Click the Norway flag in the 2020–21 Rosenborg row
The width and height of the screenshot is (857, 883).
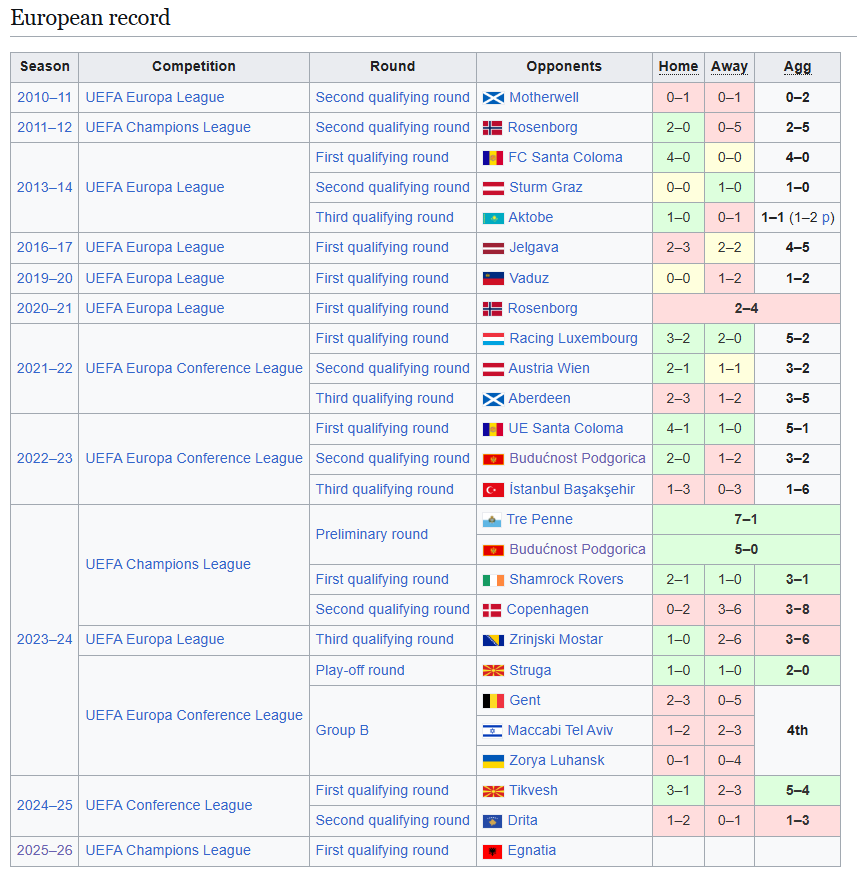click(x=493, y=309)
